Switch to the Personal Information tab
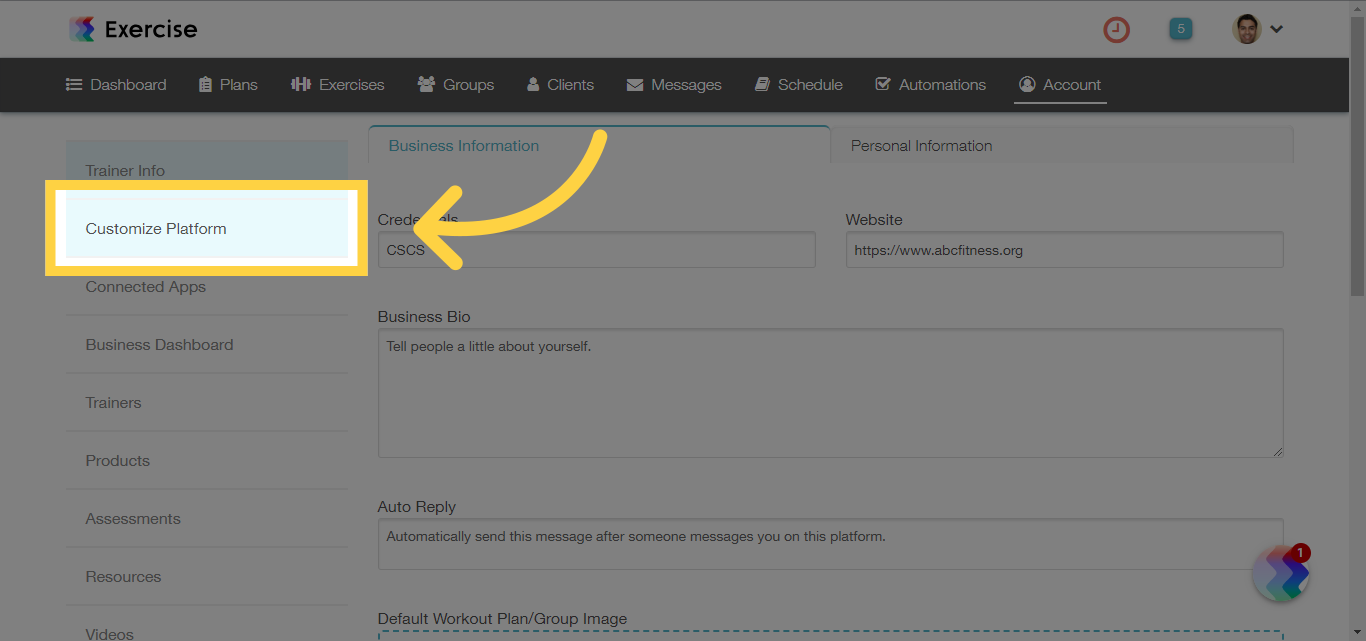1366x641 pixels. tap(921, 144)
